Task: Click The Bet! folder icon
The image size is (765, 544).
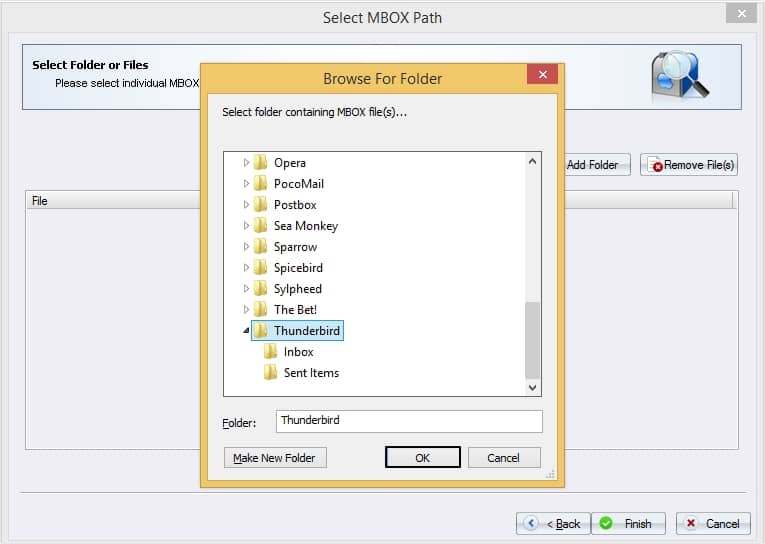Action: click(261, 309)
